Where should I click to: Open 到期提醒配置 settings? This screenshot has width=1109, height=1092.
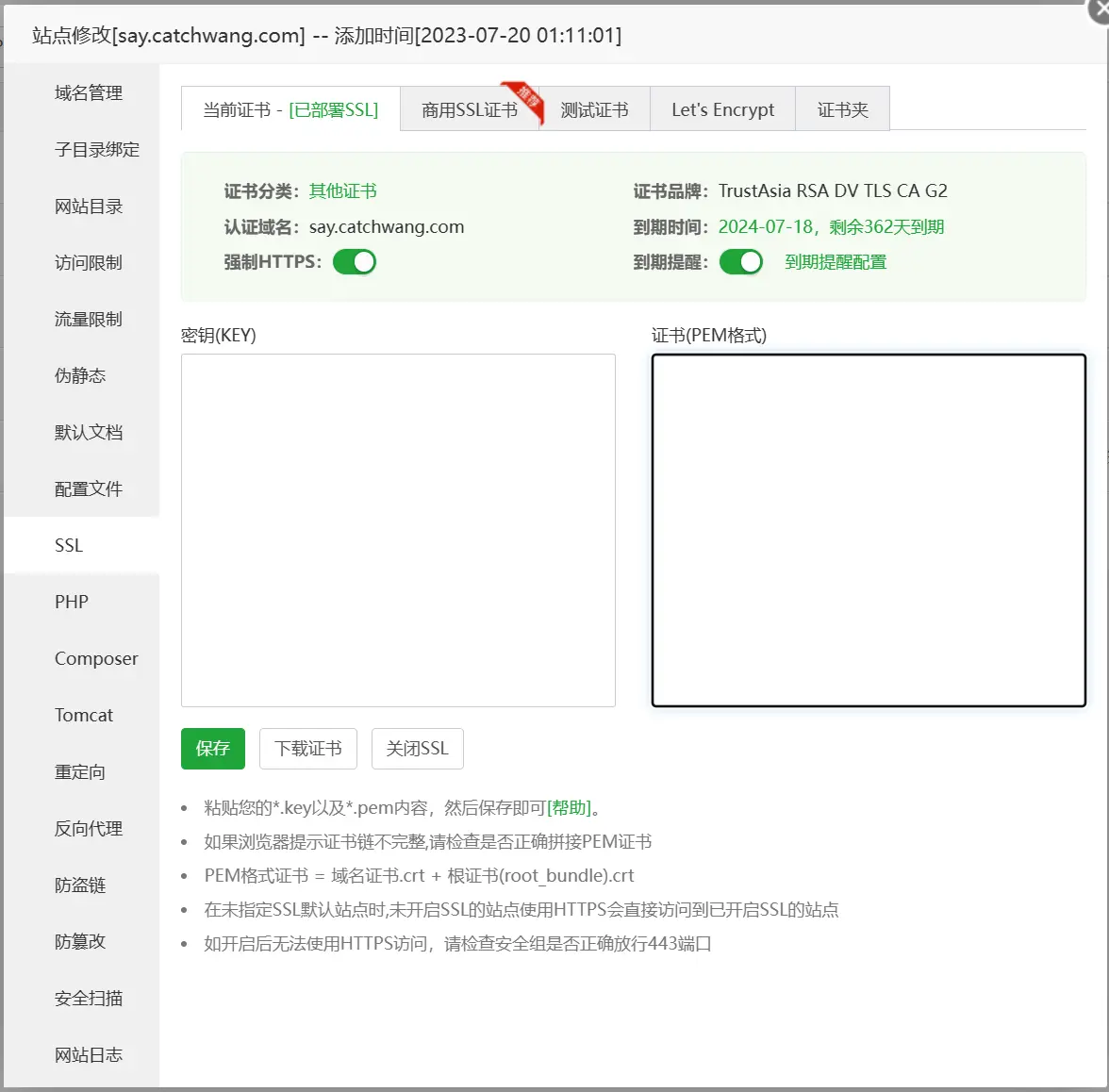click(x=836, y=261)
